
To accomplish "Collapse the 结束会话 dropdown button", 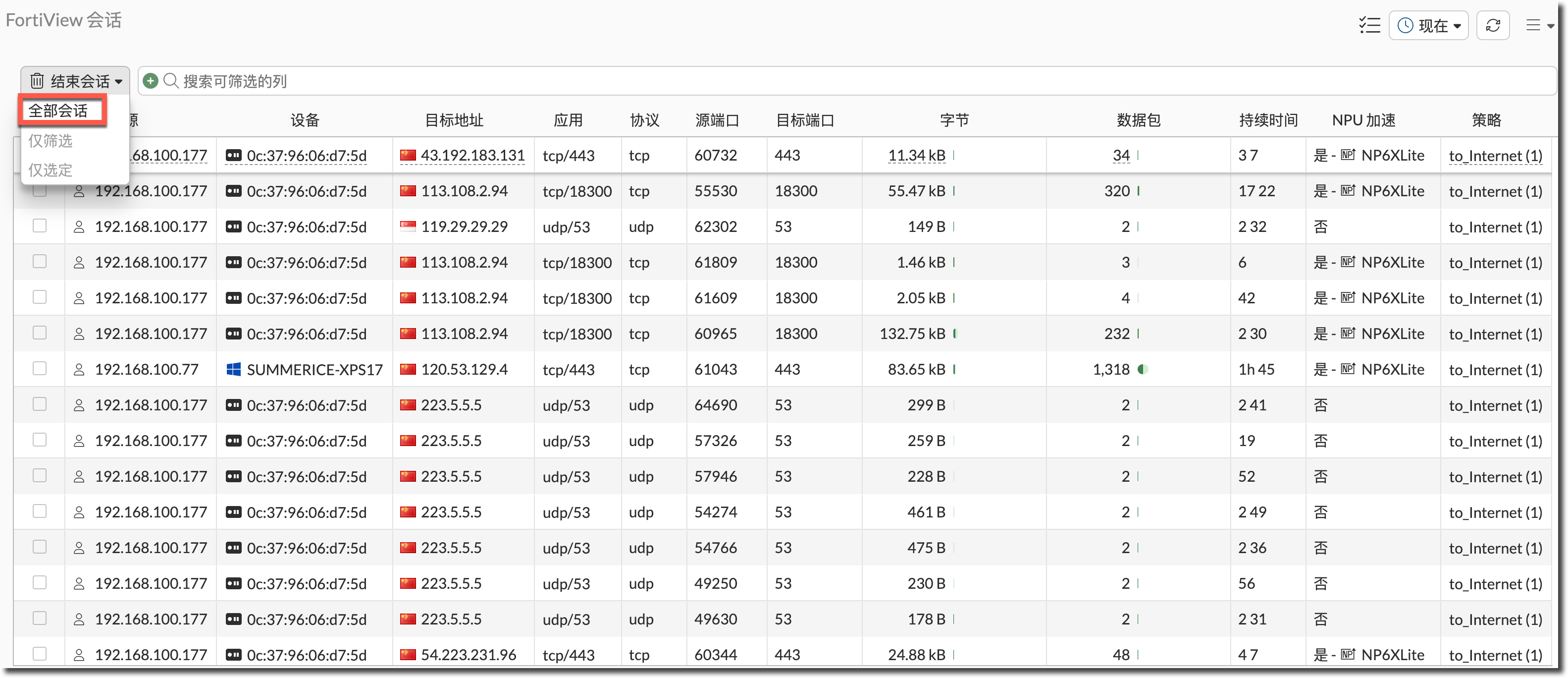I will pyautogui.click(x=75, y=81).
